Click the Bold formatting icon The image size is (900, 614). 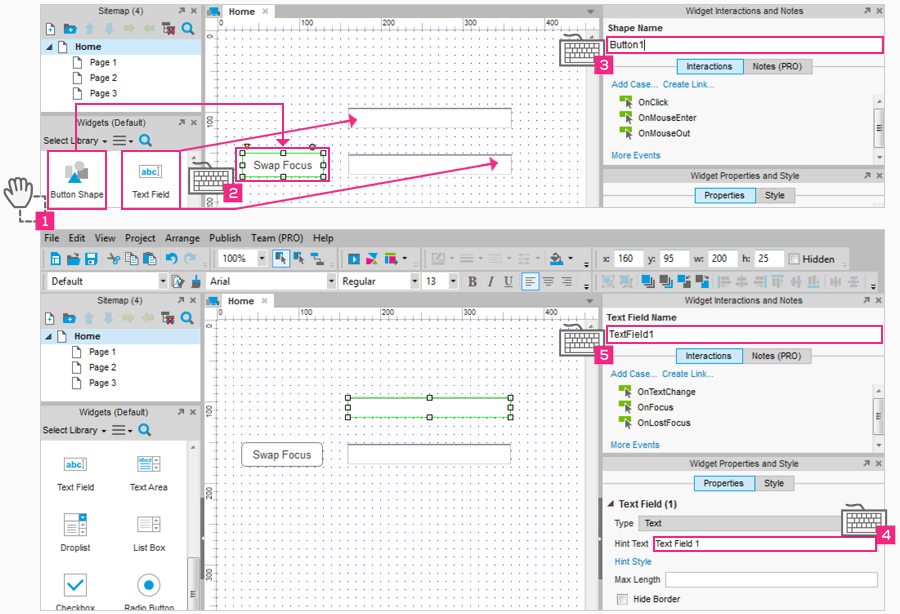pyautogui.click(x=473, y=282)
